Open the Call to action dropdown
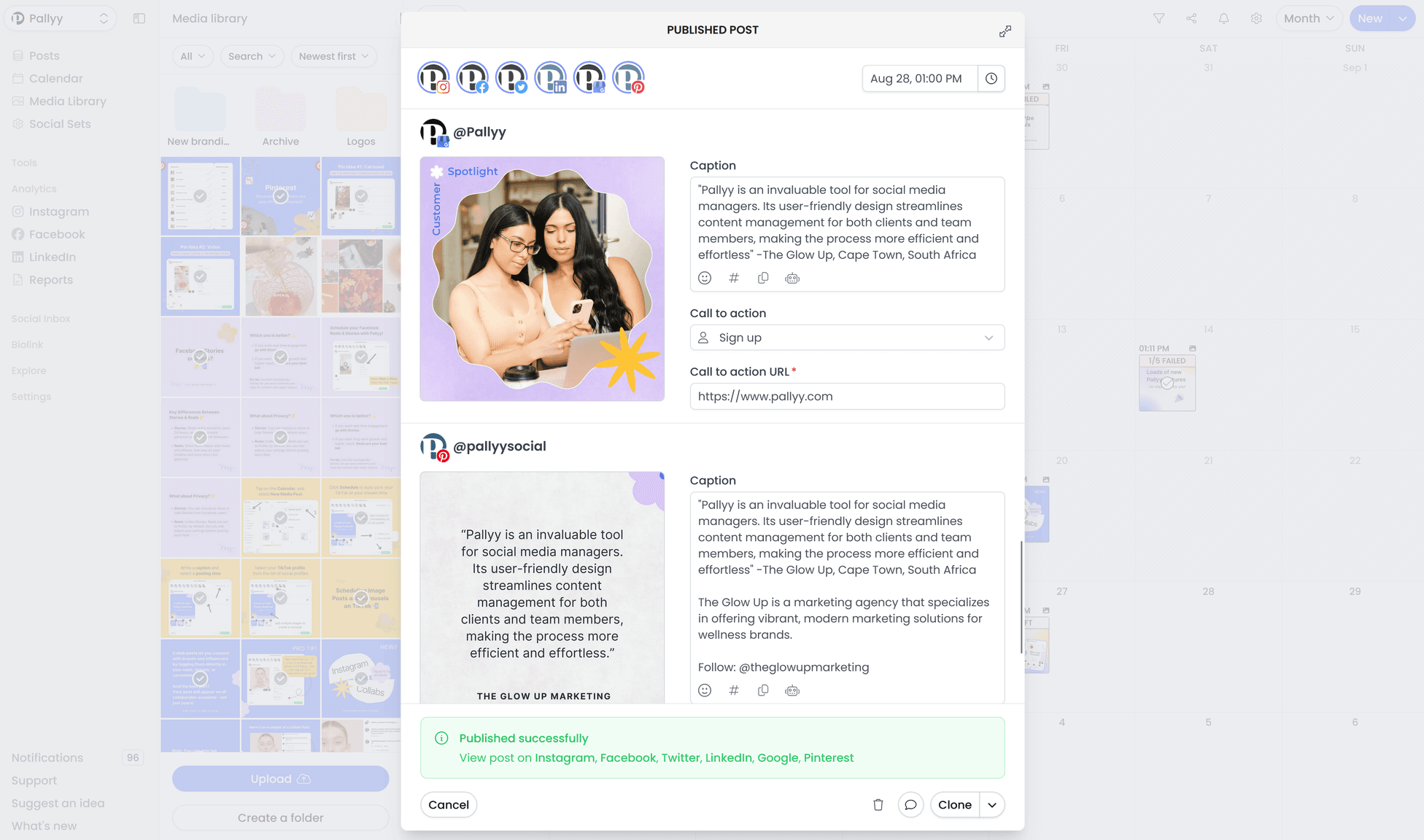This screenshot has width=1424, height=840. click(847, 337)
